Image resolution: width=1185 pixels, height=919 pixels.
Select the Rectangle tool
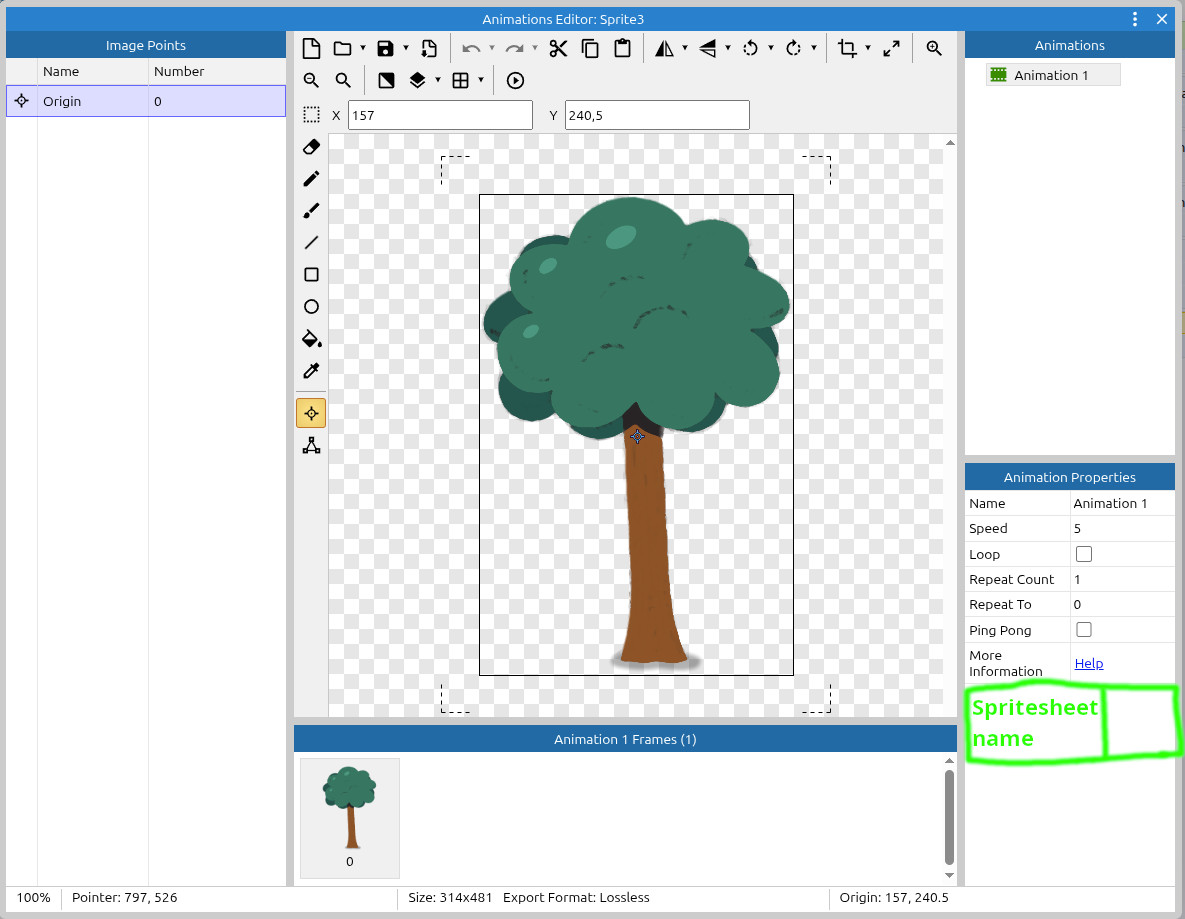tap(311, 275)
